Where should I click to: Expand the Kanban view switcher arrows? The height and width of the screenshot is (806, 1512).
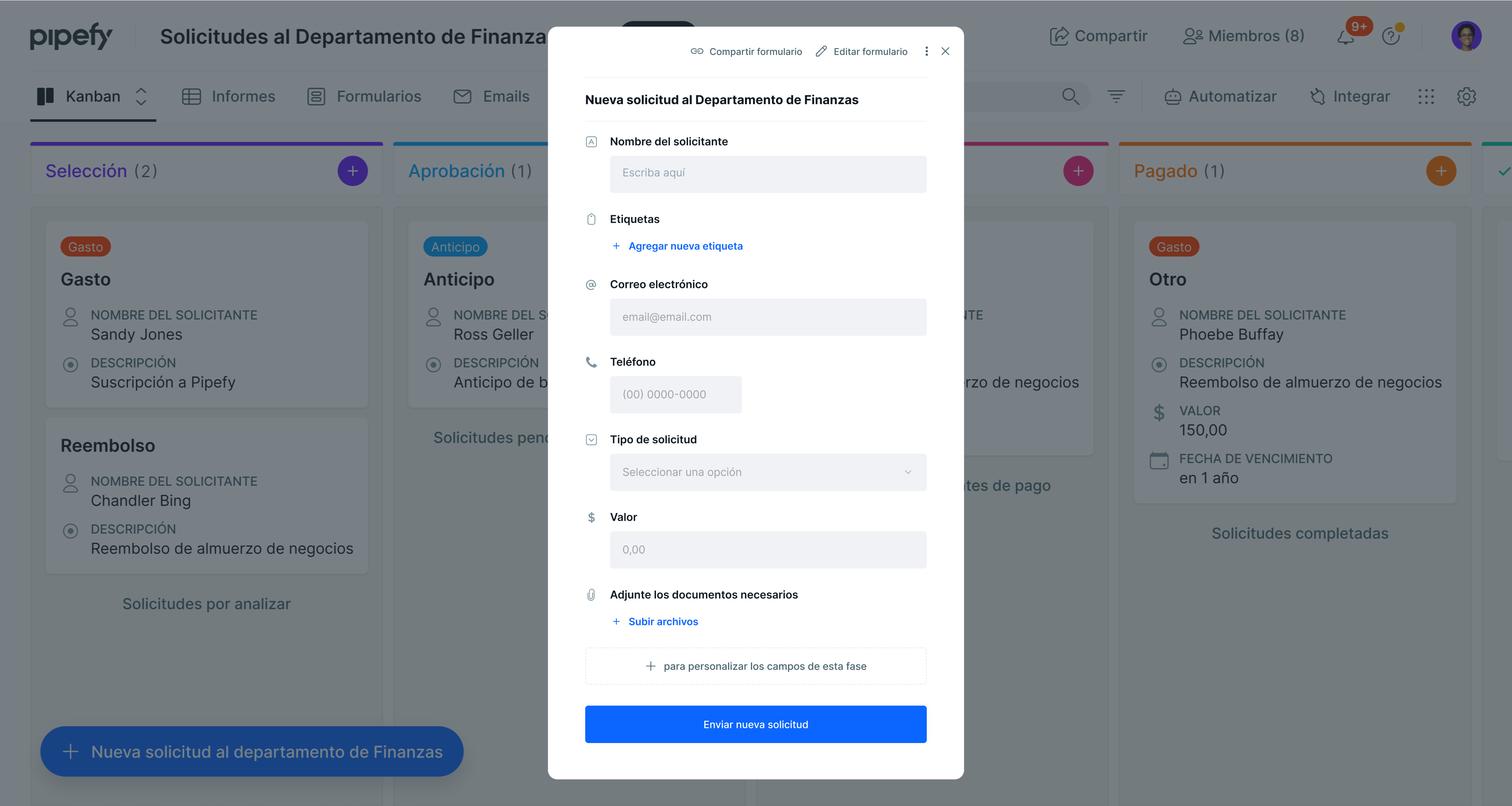141,96
